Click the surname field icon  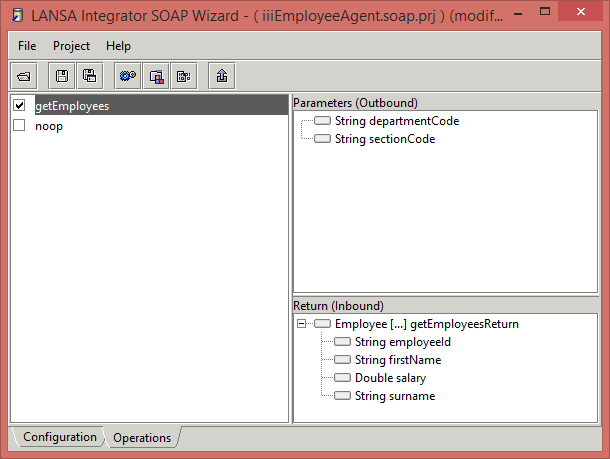click(x=342, y=395)
